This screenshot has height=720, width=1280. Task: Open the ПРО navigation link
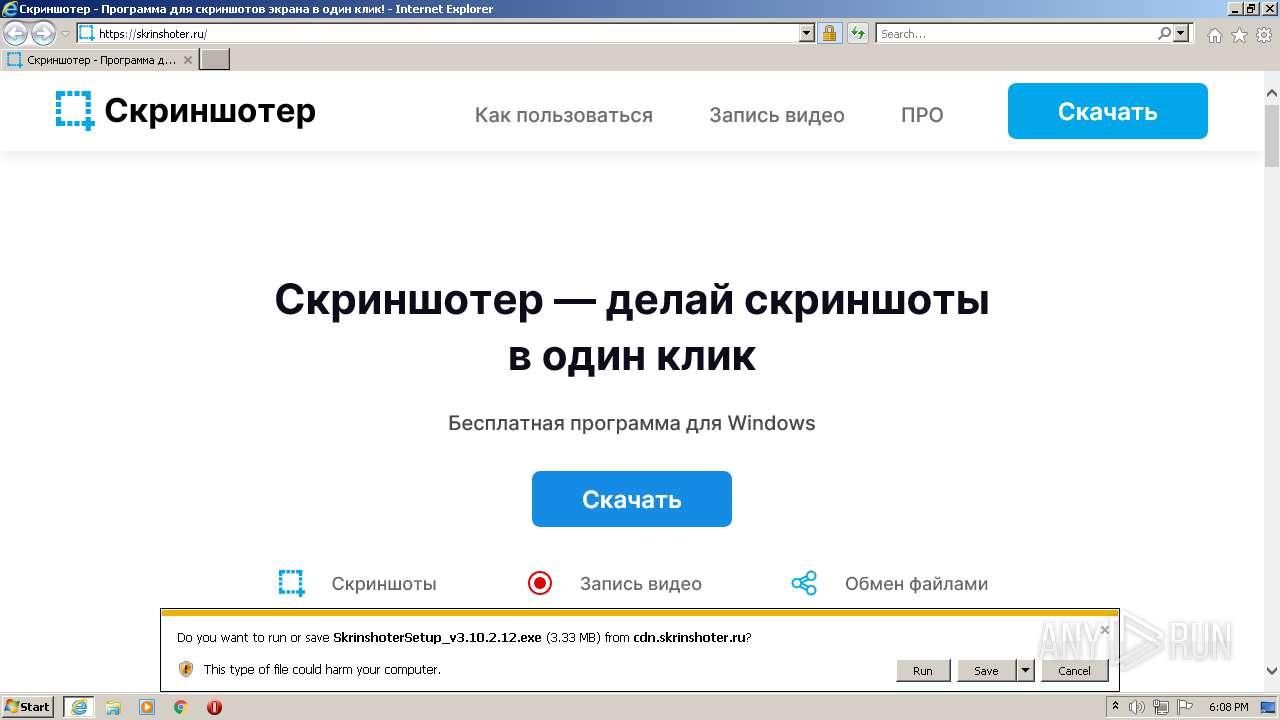tap(922, 115)
